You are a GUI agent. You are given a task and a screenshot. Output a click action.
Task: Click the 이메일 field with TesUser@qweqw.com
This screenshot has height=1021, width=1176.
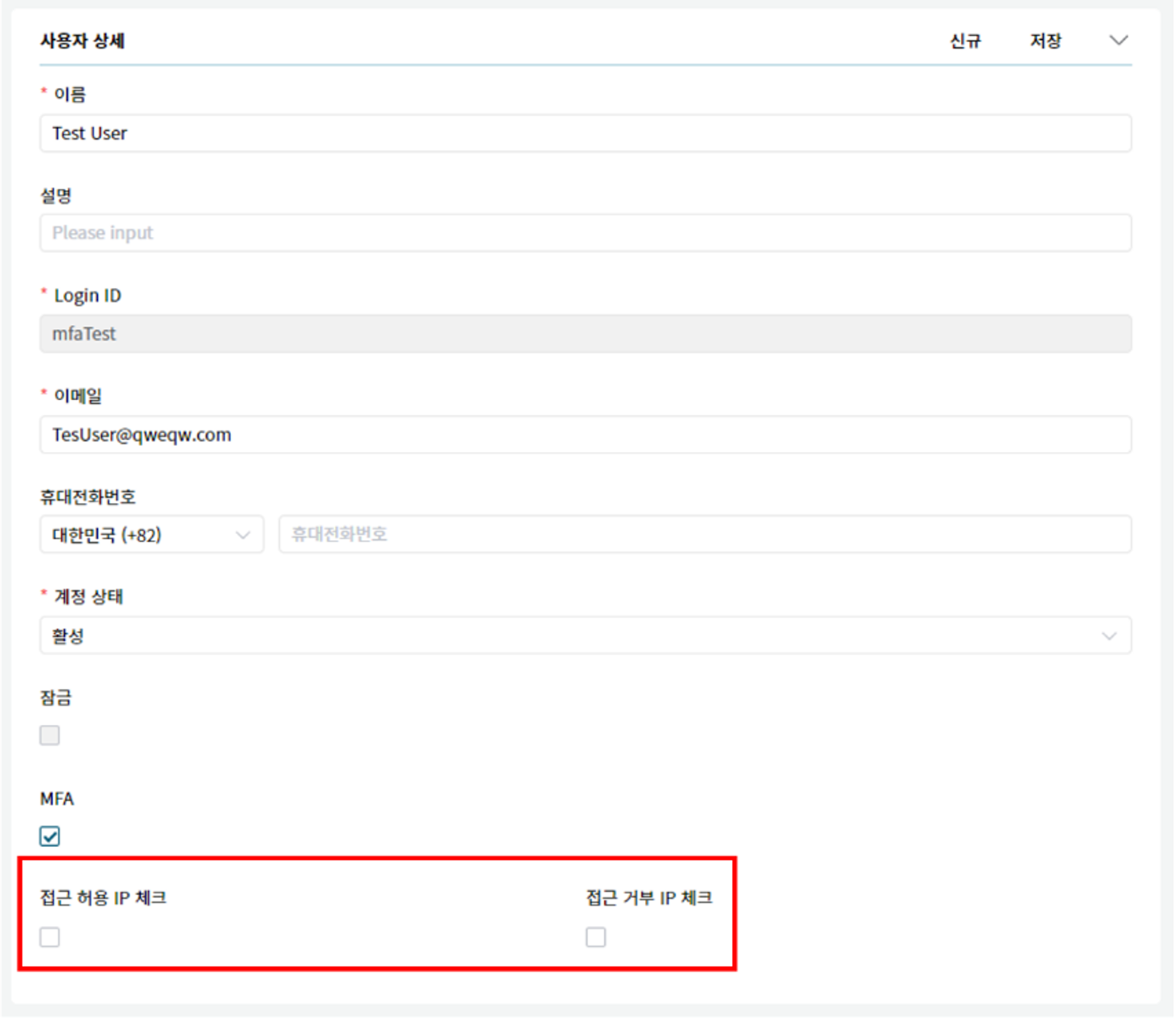(586, 434)
